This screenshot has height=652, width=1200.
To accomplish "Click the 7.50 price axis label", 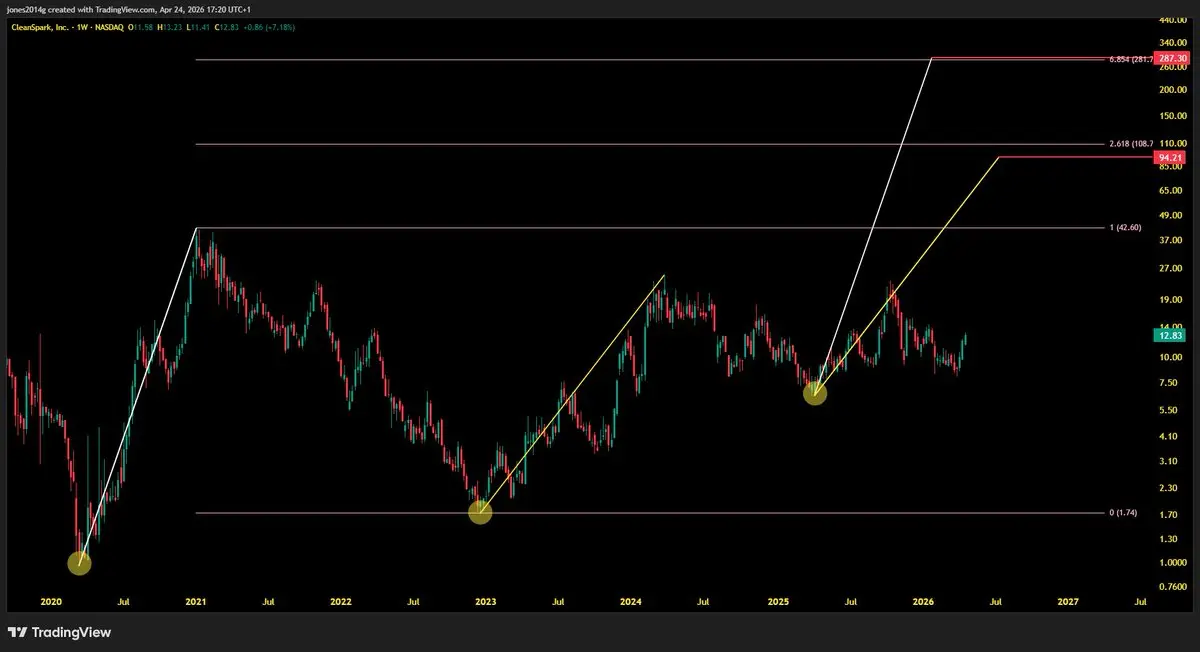I will point(1167,383).
